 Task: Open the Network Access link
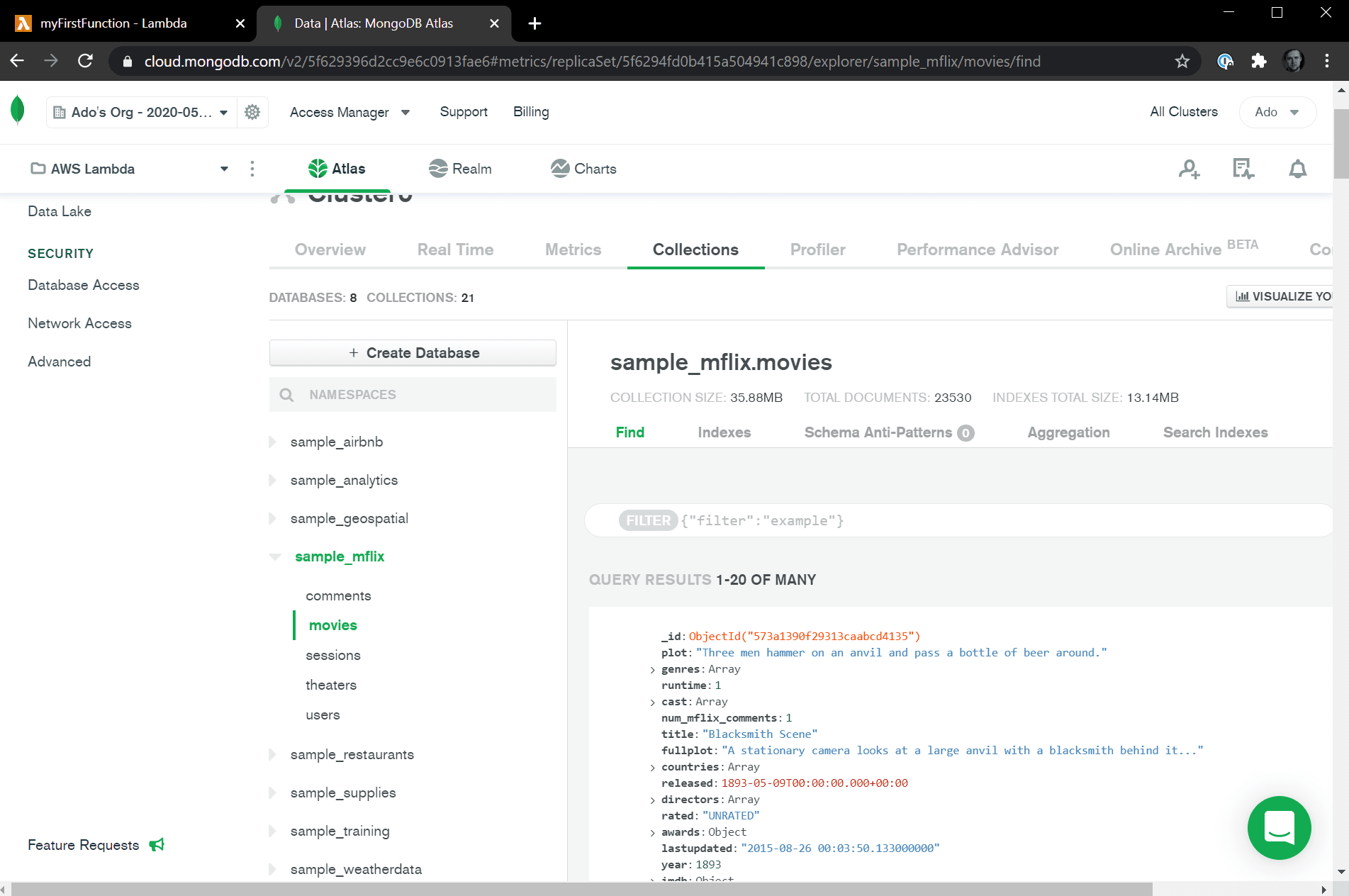point(79,323)
